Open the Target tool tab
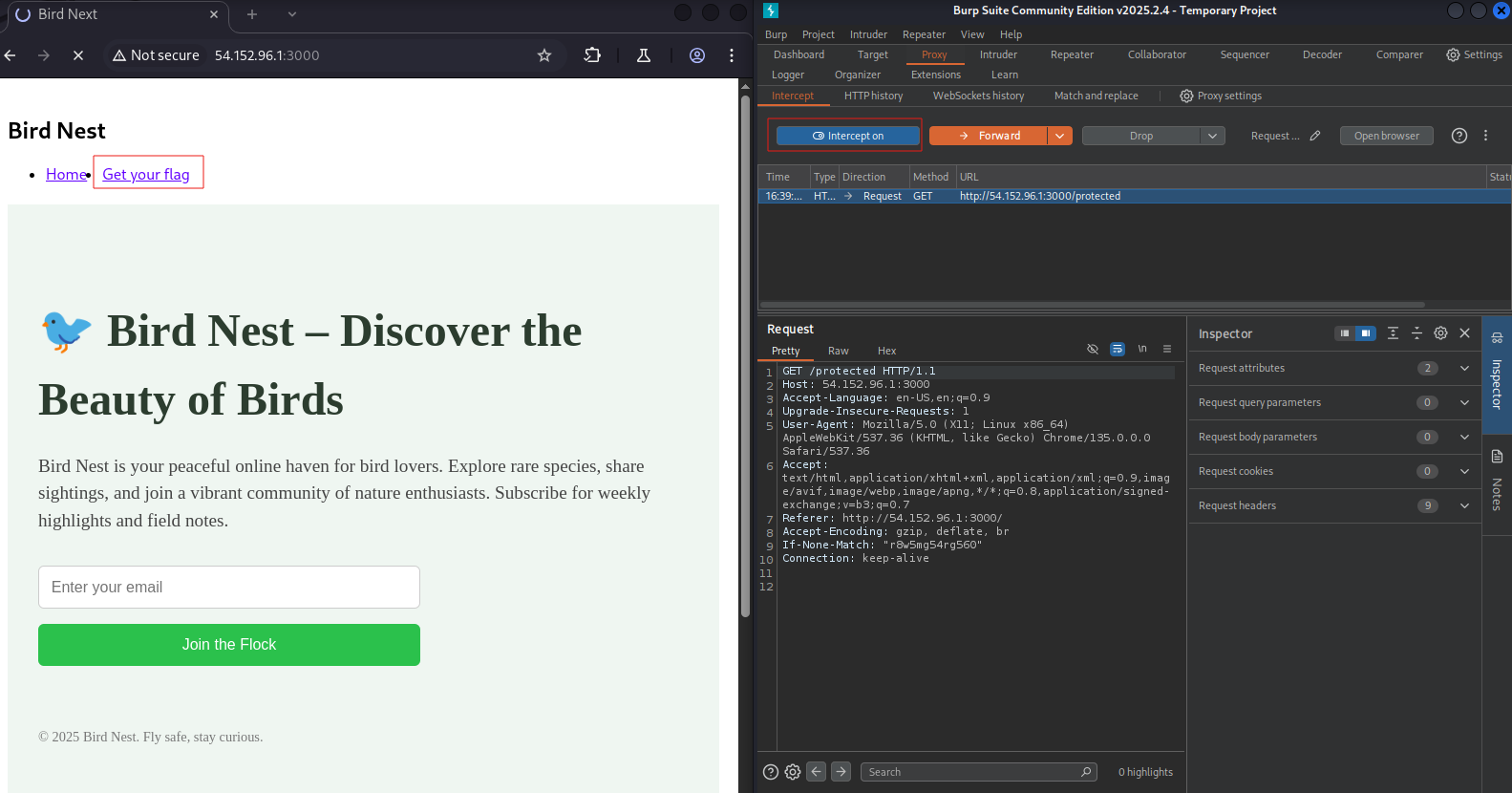1512x793 pixels. (872, 54)
